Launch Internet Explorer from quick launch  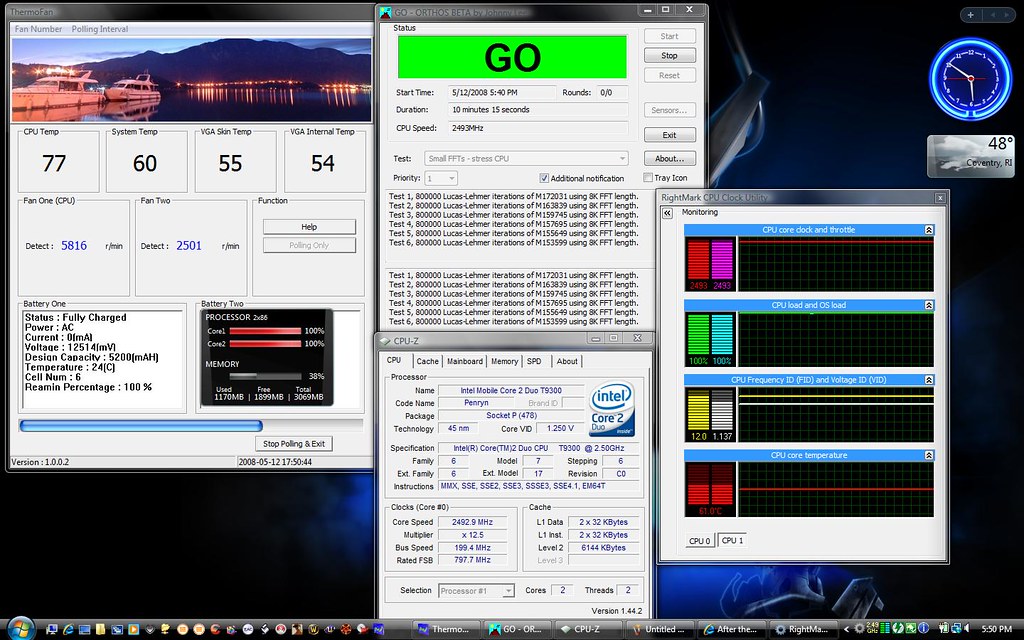(x=69, y=629)
